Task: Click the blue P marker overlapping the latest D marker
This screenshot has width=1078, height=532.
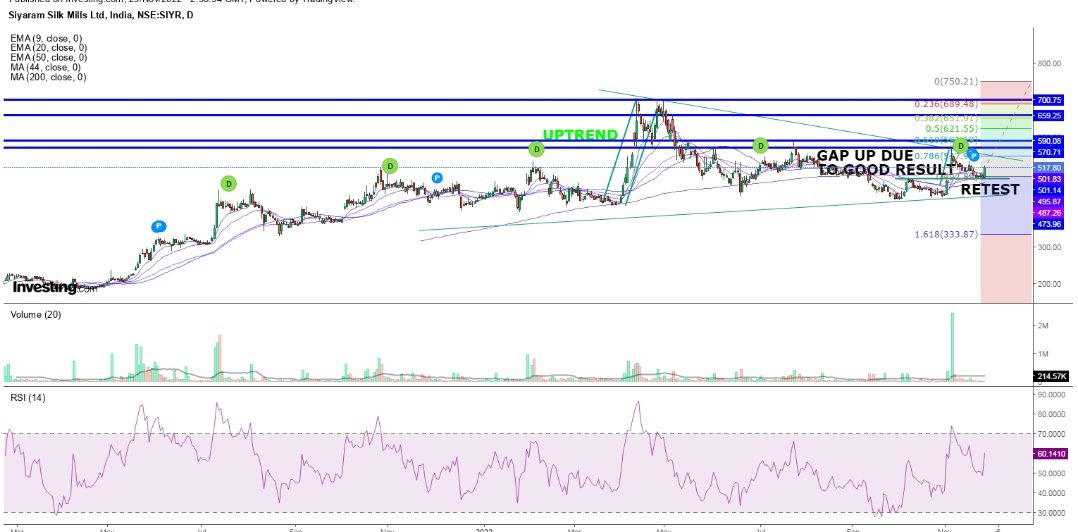Action: pos(974,156)
